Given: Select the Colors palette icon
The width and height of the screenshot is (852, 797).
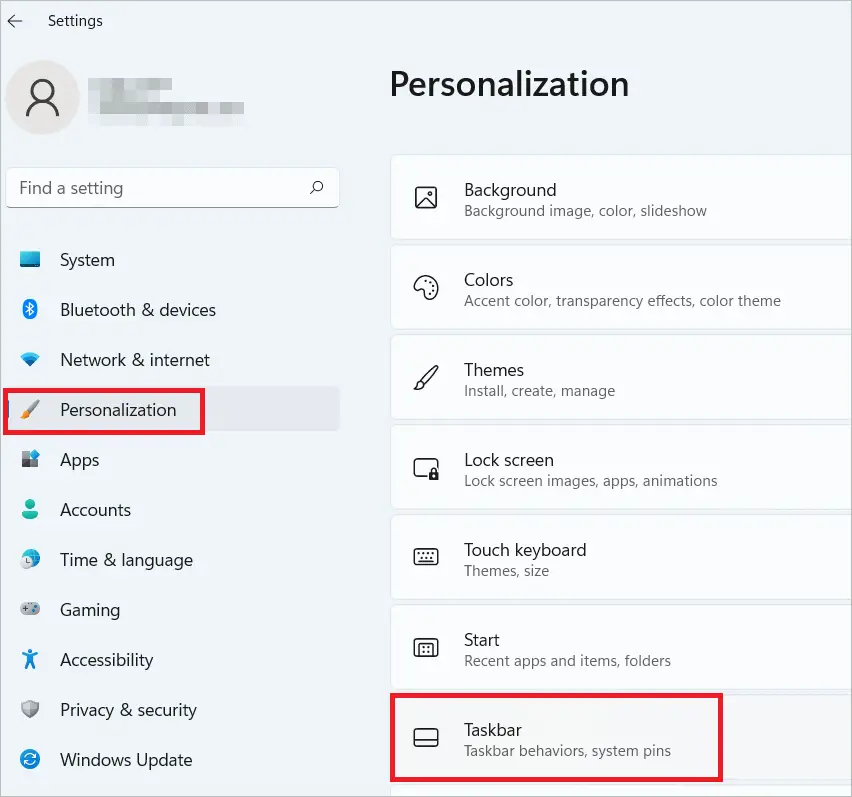Looking at the screenshot, I should point(426,288).
